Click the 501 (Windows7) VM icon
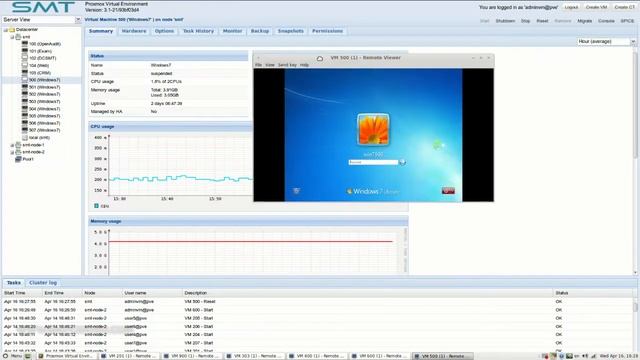 24,87
